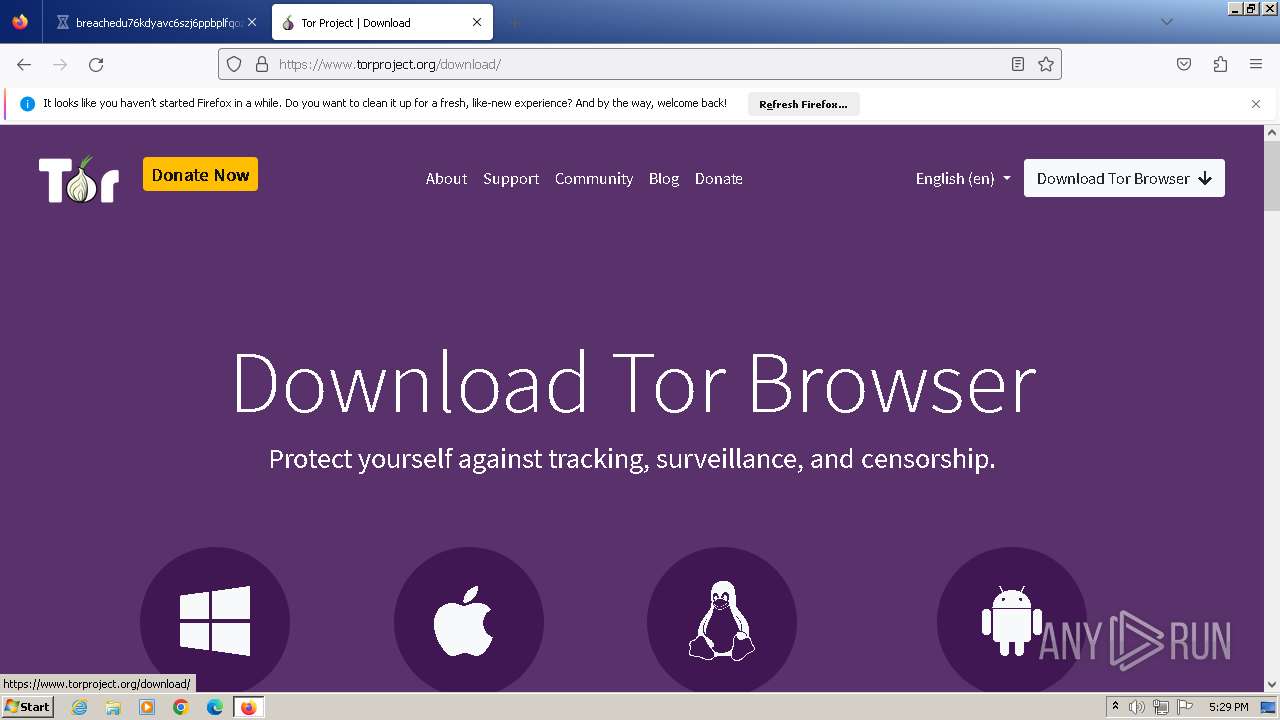Screen dimensions: 1280x720
Task: Open Community menu item
Action: [x=594, y=178]
